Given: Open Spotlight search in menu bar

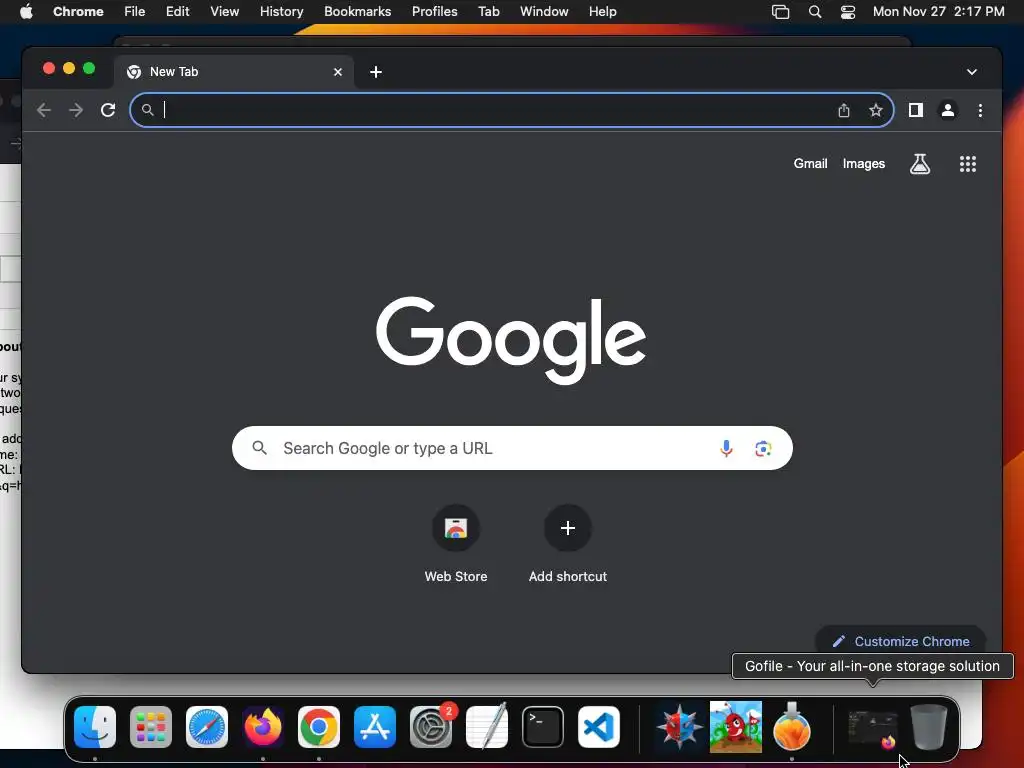Looking at the screenshot, I should click(814, 12).
